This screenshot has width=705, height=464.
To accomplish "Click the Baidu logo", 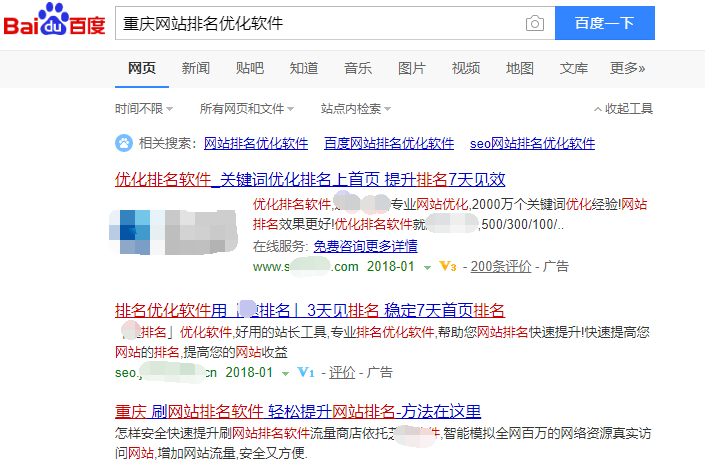I will (54, 22).
